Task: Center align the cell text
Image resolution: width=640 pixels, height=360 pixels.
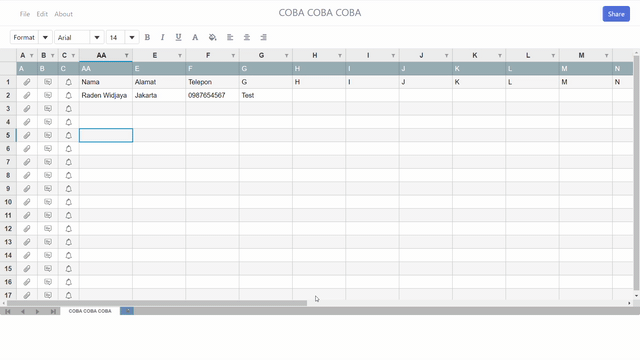Action: (x=247, y=37)
